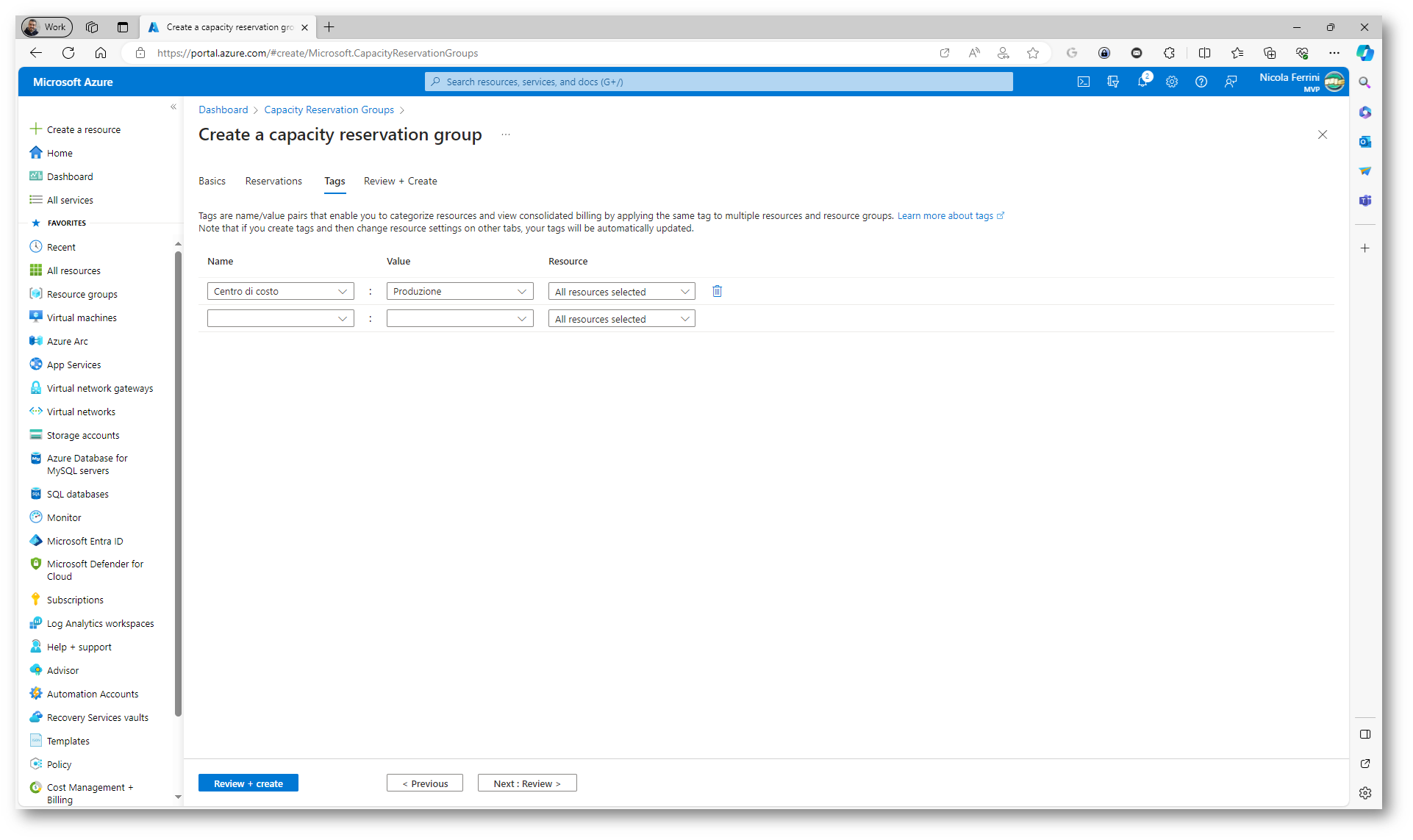Open a new browser tab
1413x840 pixels.
coord(329,27)
